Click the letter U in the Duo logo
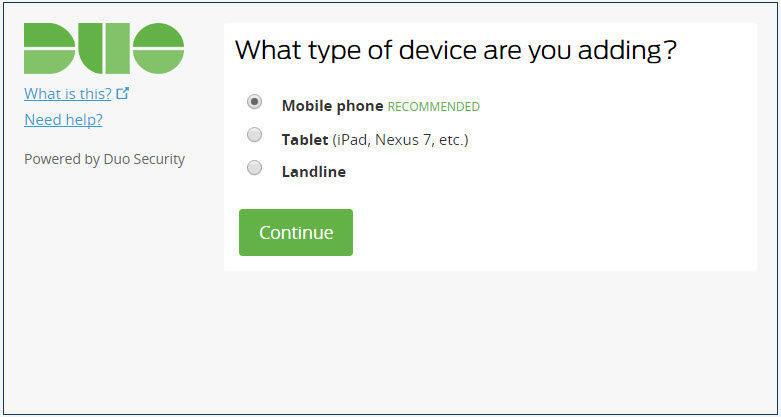The width and height of the screenshot is (781, 417). tap(104, 48)
